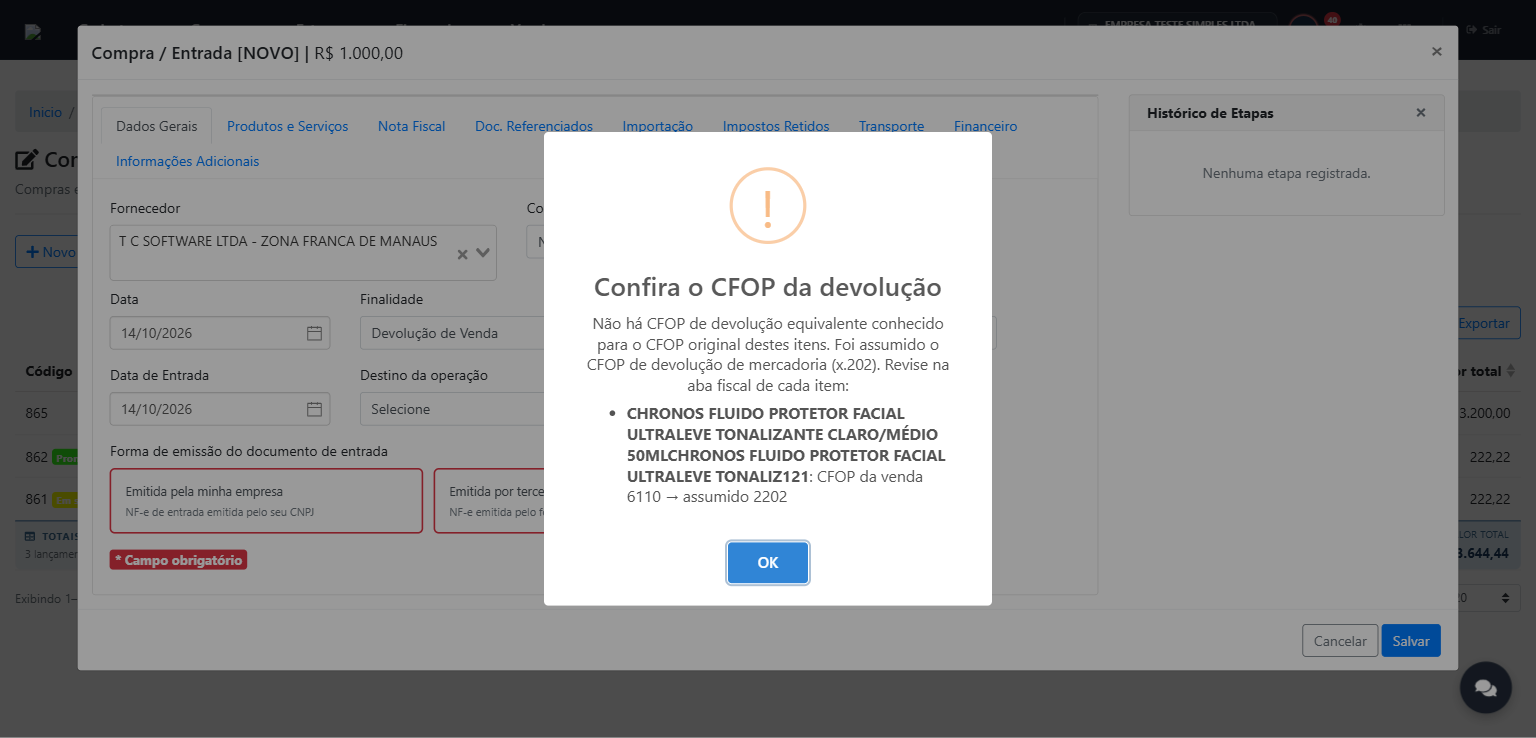
Task: Expand the Fornecedor dropdown arrow
Action: coord(483,253)
